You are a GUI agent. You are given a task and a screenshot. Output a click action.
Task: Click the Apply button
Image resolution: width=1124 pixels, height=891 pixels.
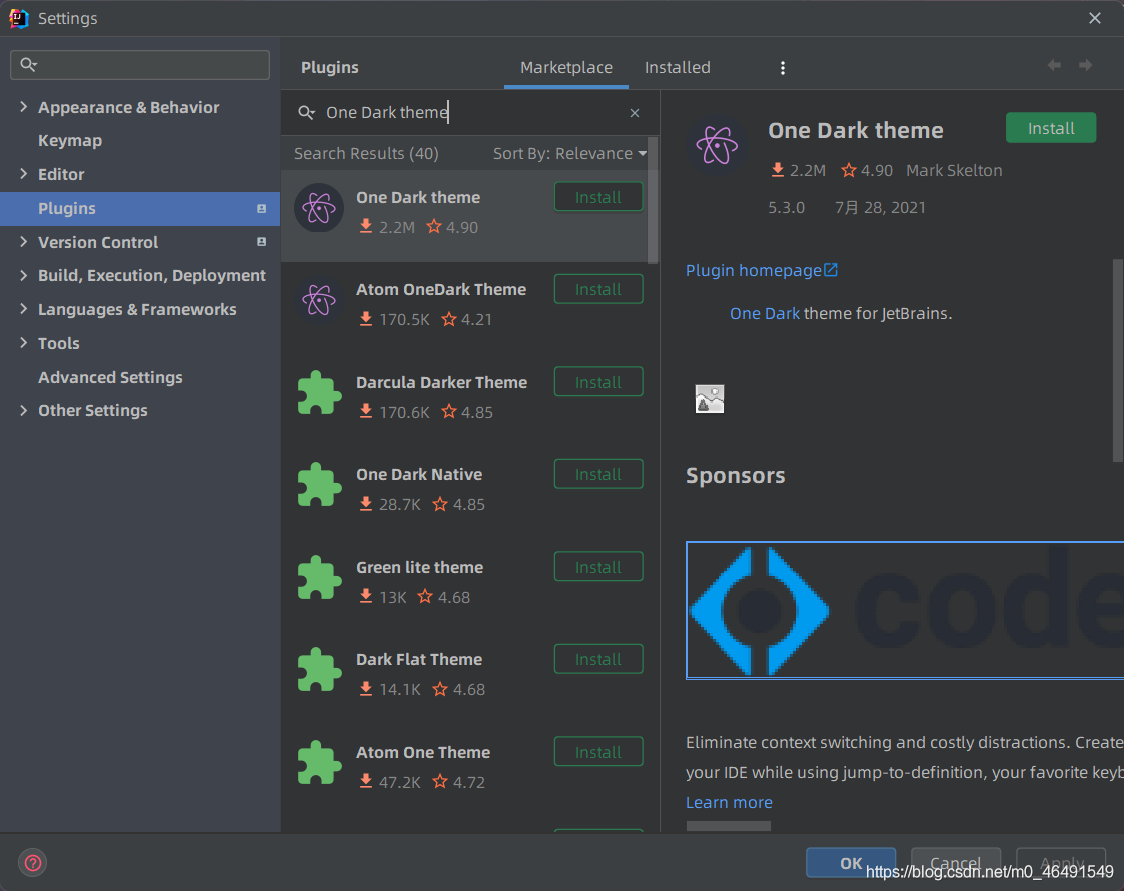(1061, 863)
